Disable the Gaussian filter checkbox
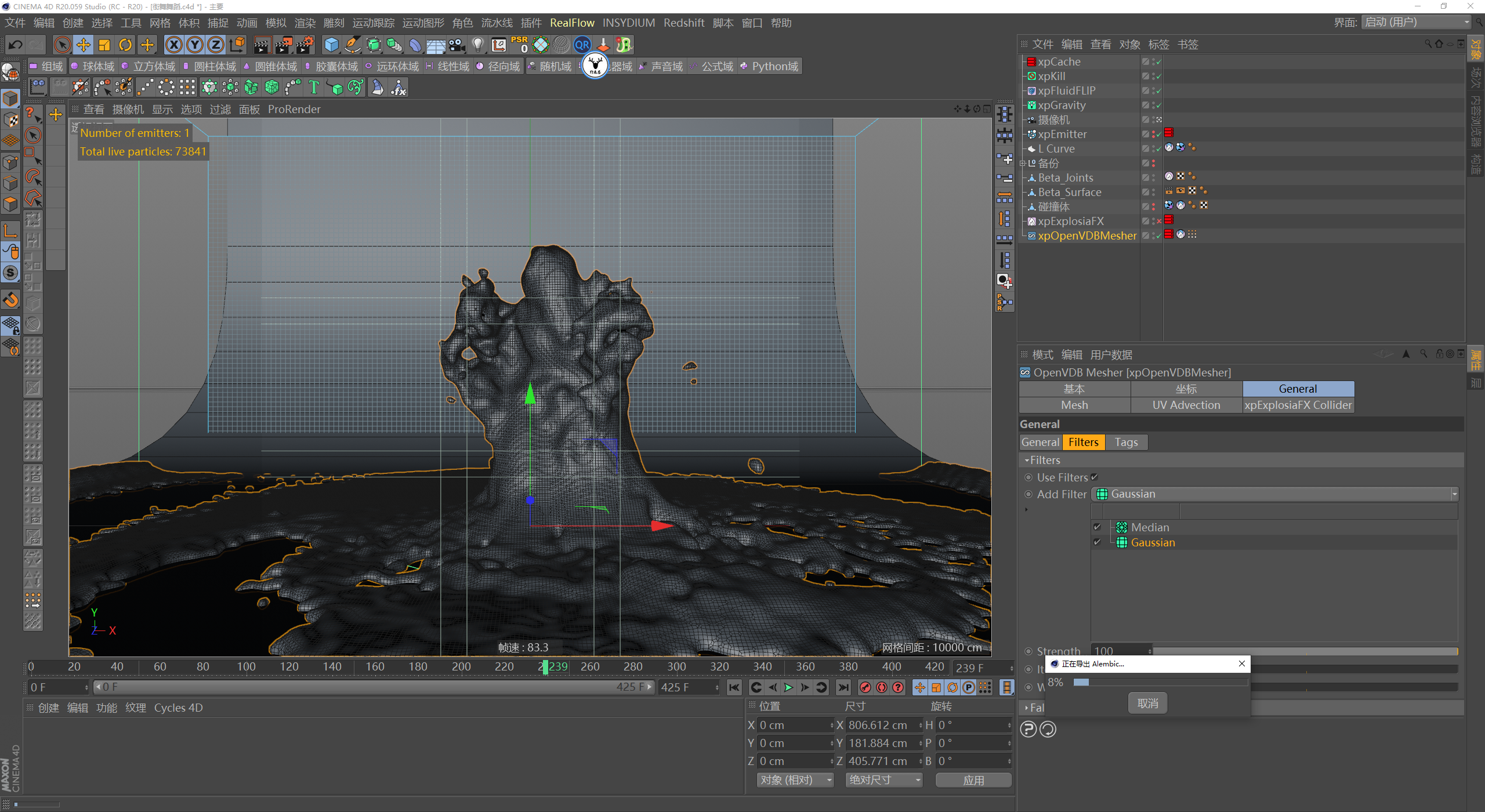 click(1097, 542)
